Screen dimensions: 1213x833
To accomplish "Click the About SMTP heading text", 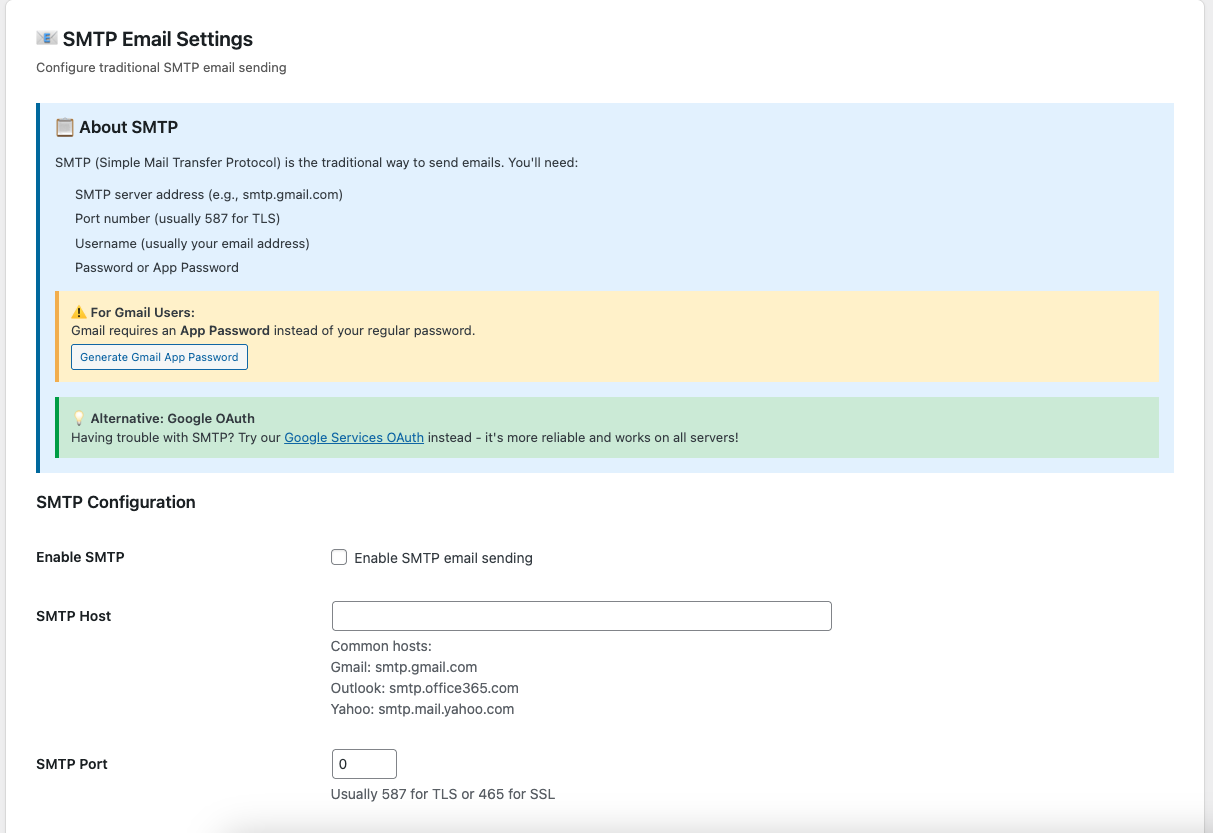I will tap(127, 127).
